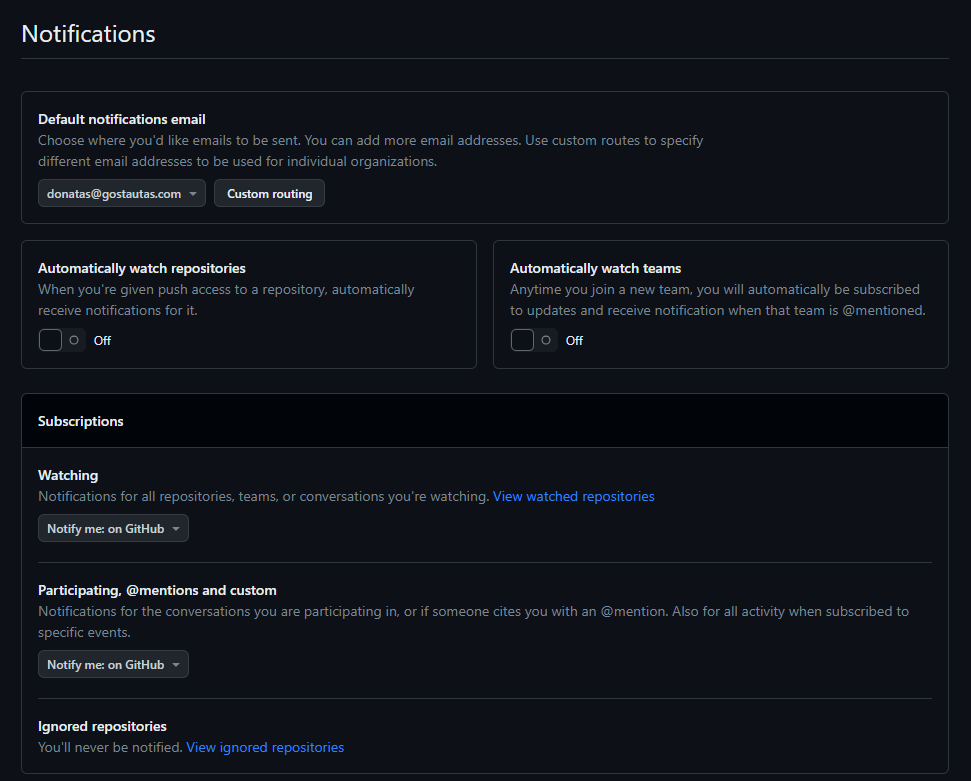Open View ignored repositories
This screenshot has width=971, height=781.
click(x=264, y=747)
